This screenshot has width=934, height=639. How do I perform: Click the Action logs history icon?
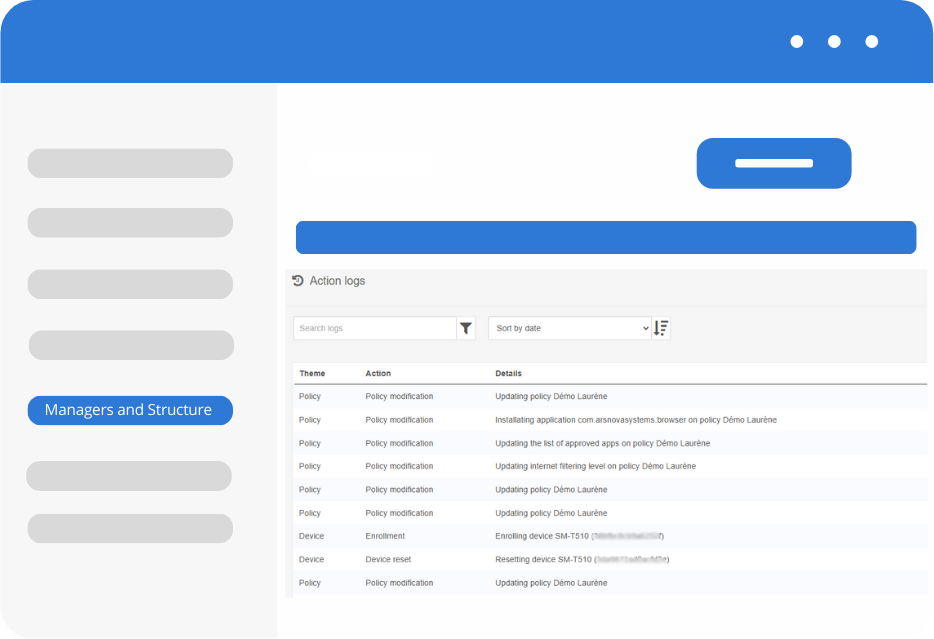click(298, 281)
